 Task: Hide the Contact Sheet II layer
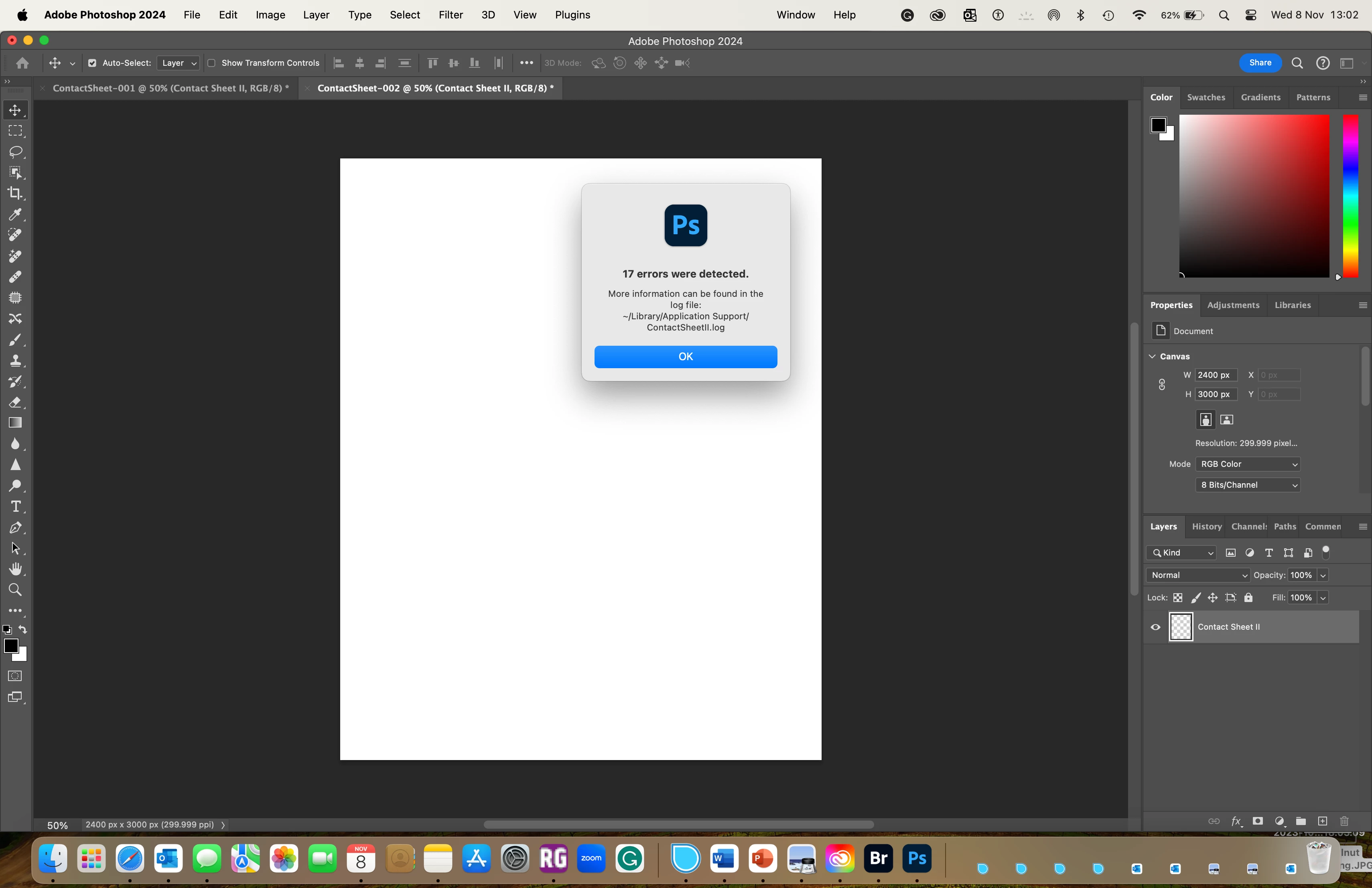[1155, 627]
